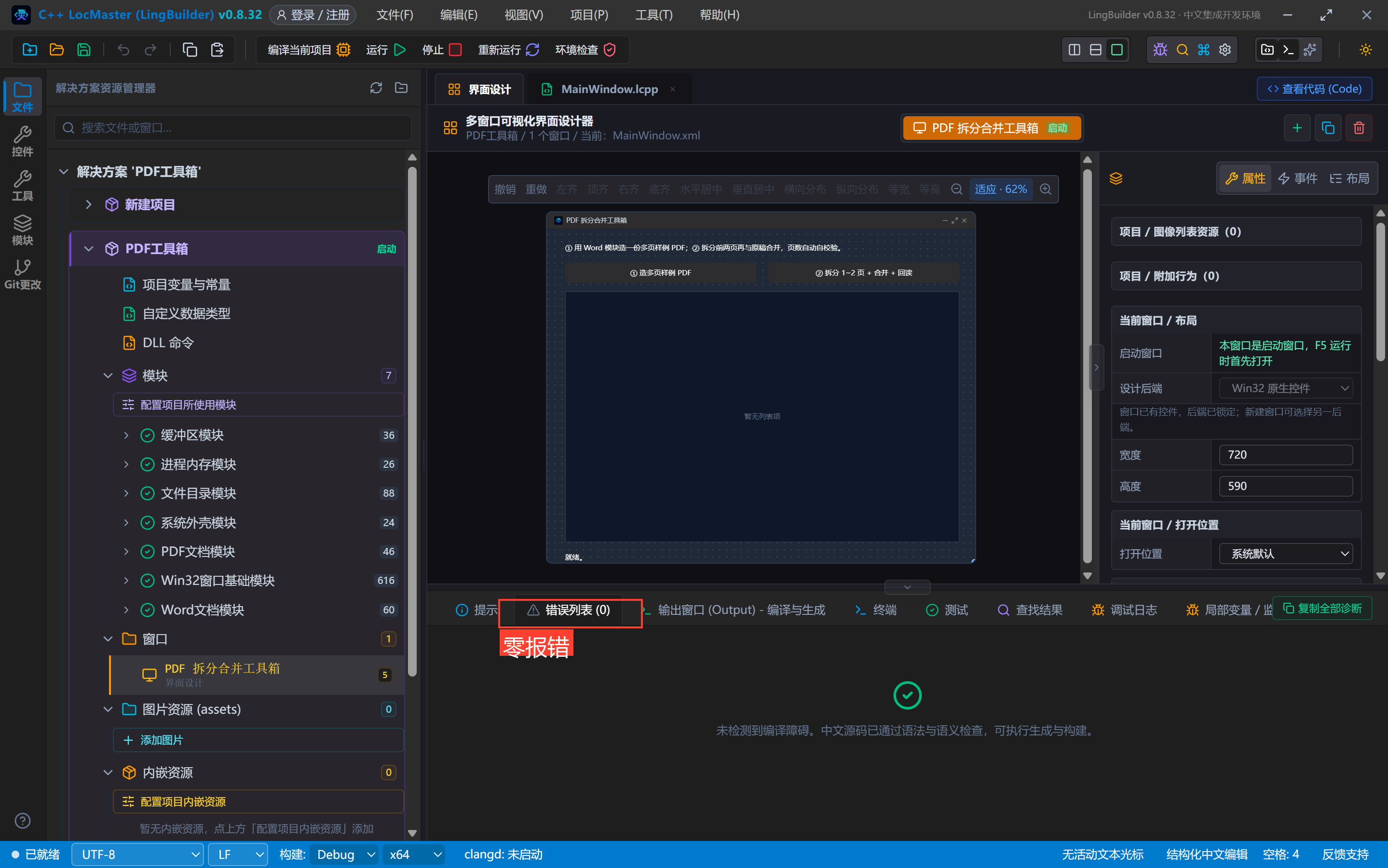The width and height of the screenshot is (1388, 868).
Task: Open the 设计后端 Win32 dropdown
Action: tap(1285, 388)
